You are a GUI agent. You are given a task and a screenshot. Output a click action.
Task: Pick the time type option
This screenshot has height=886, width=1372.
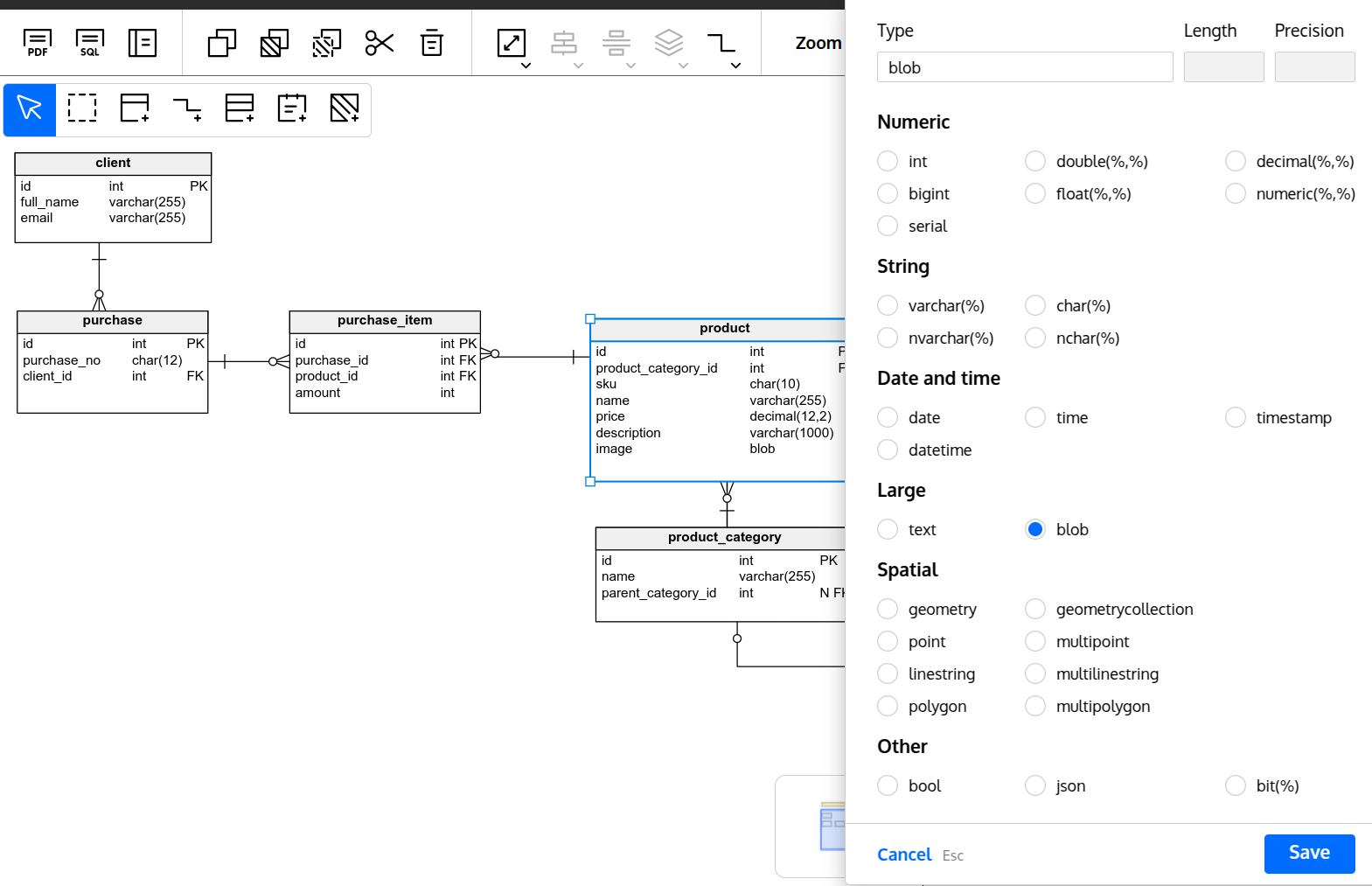(x=1035, y=417)
